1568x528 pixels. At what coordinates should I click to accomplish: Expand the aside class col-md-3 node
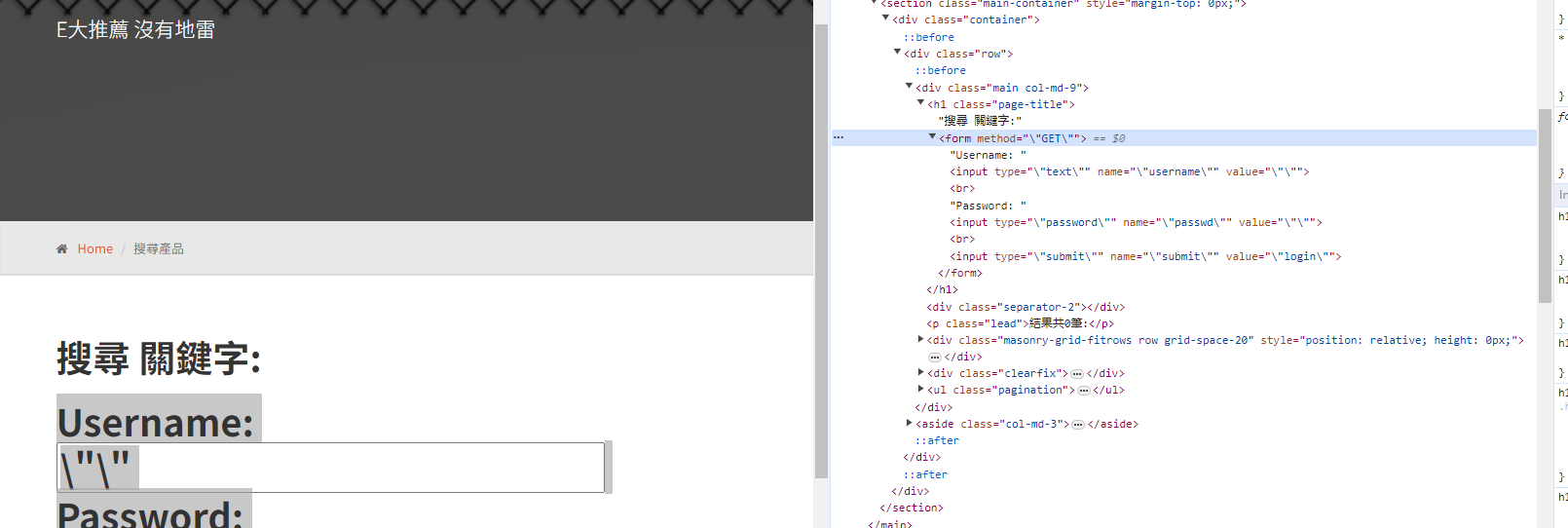(909, 423)
